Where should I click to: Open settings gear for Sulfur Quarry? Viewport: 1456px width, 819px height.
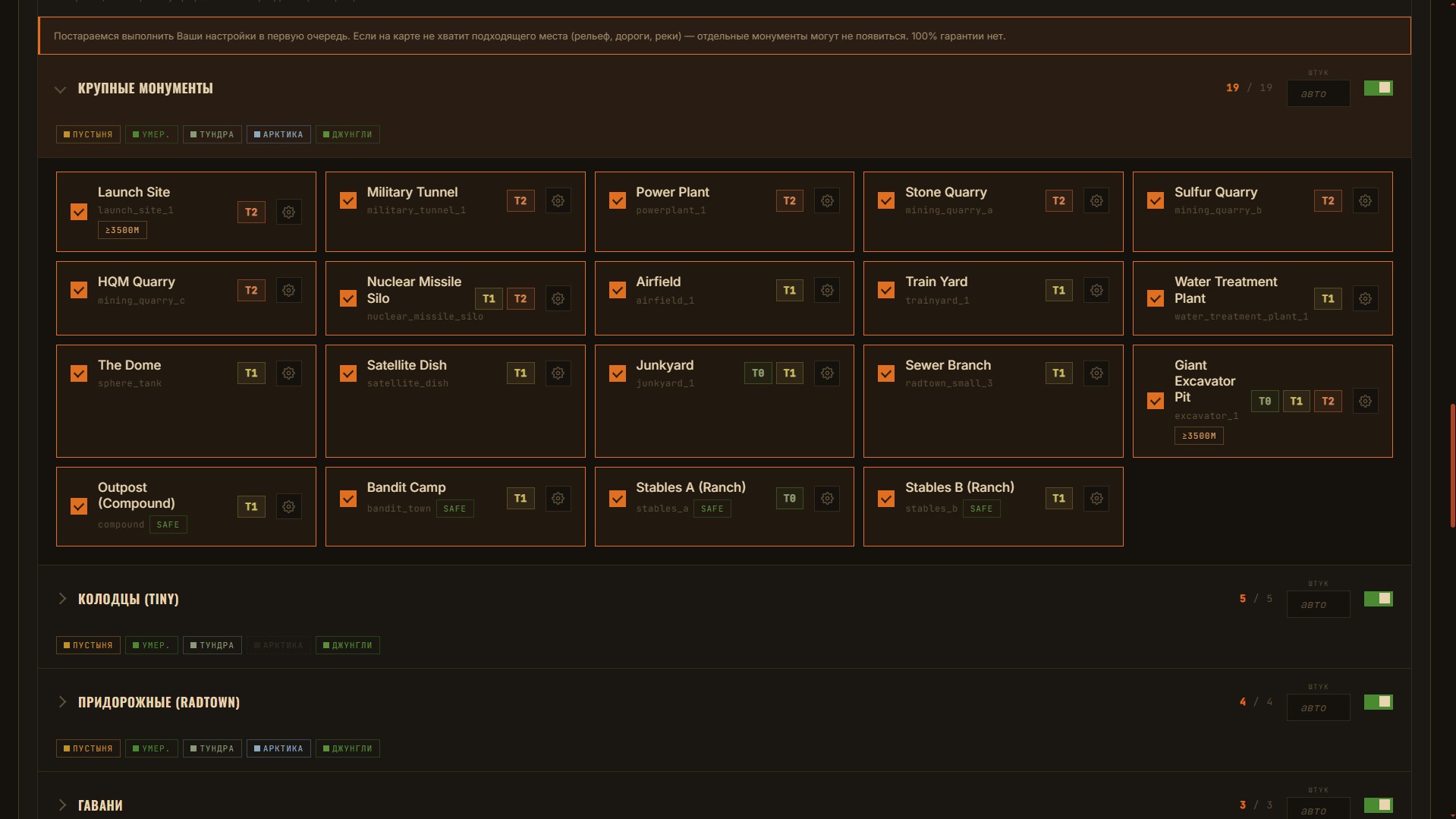pos(1365,201)
